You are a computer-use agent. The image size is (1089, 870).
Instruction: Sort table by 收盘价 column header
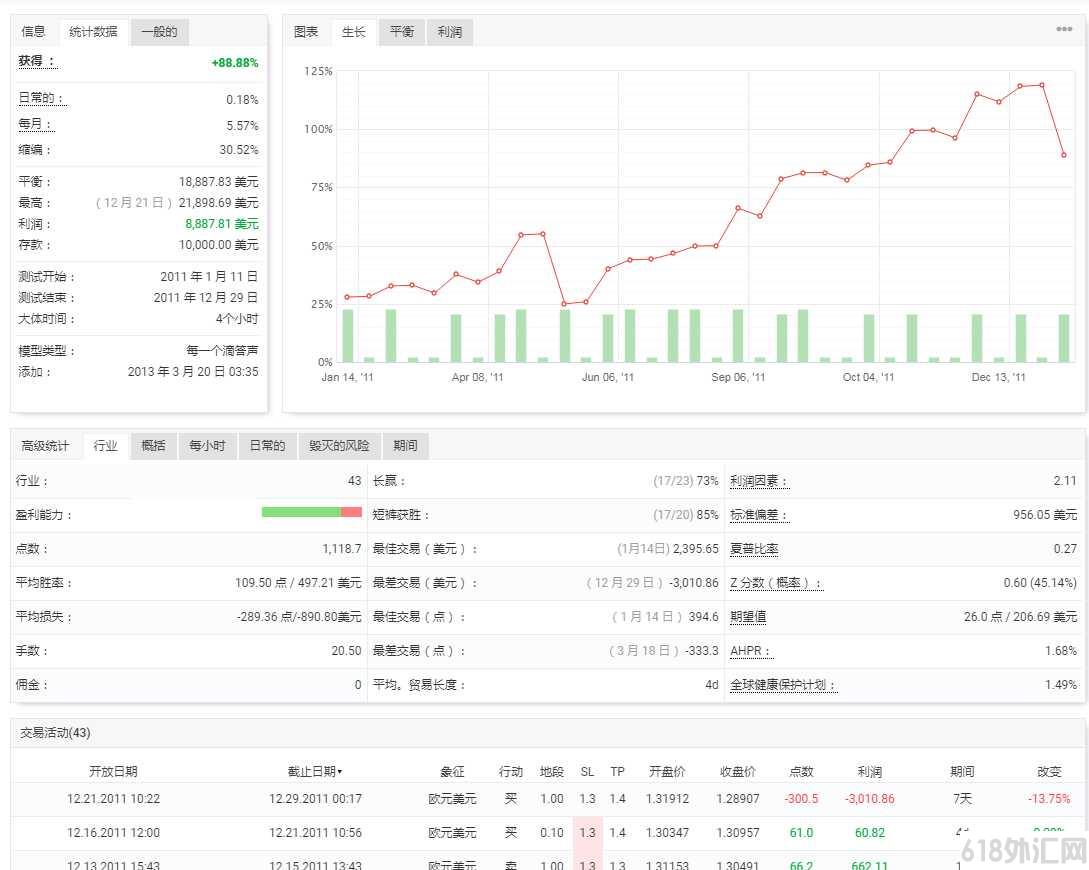pyautogui.click(x=738, y=771)
